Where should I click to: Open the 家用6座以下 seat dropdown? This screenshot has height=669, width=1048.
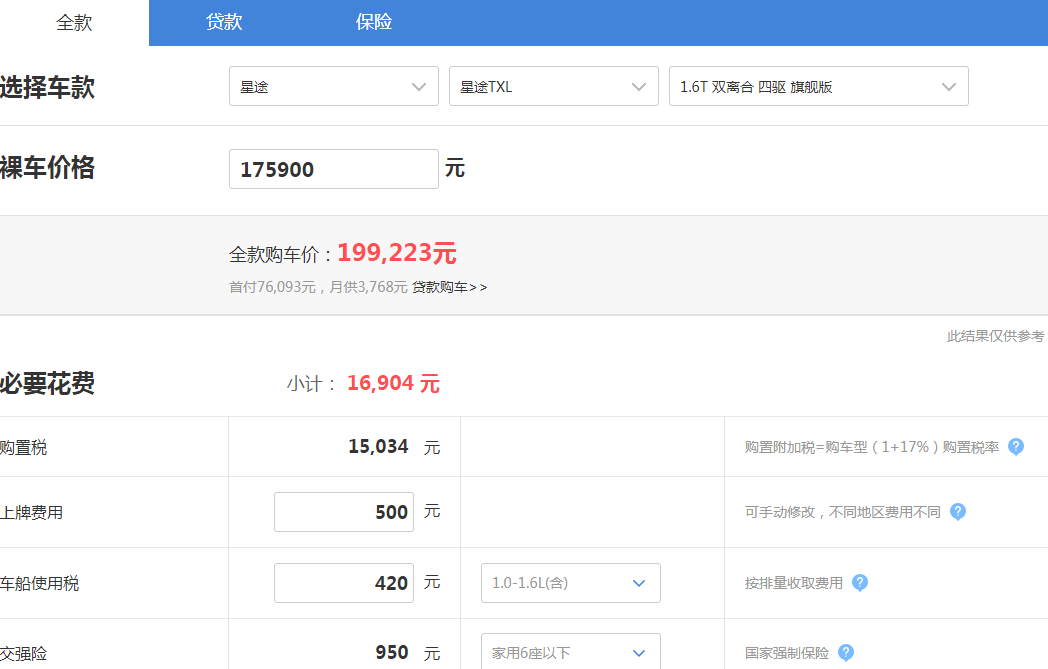pos(571,652)
